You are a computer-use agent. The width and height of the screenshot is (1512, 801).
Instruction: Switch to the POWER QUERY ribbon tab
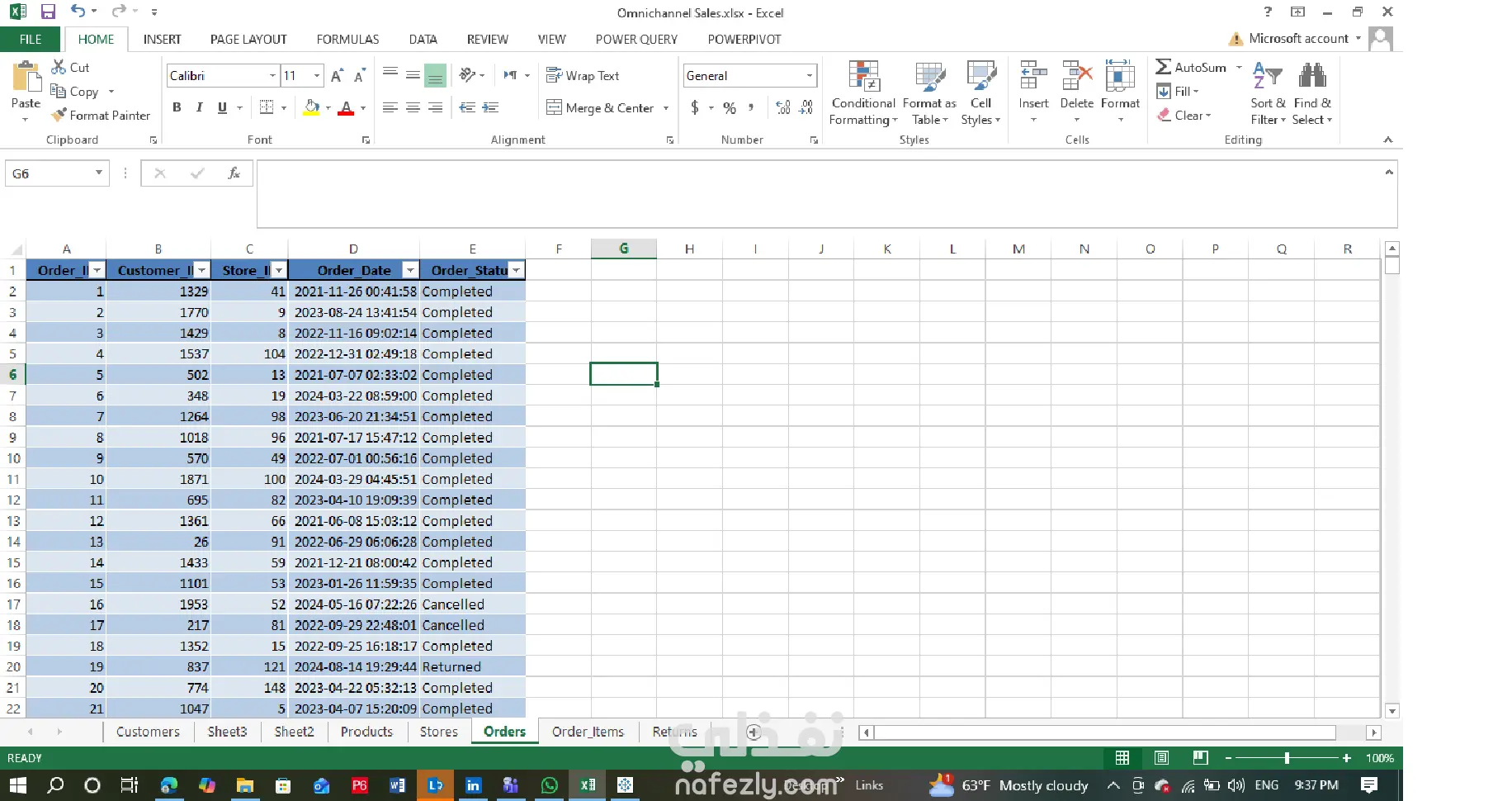636,40
